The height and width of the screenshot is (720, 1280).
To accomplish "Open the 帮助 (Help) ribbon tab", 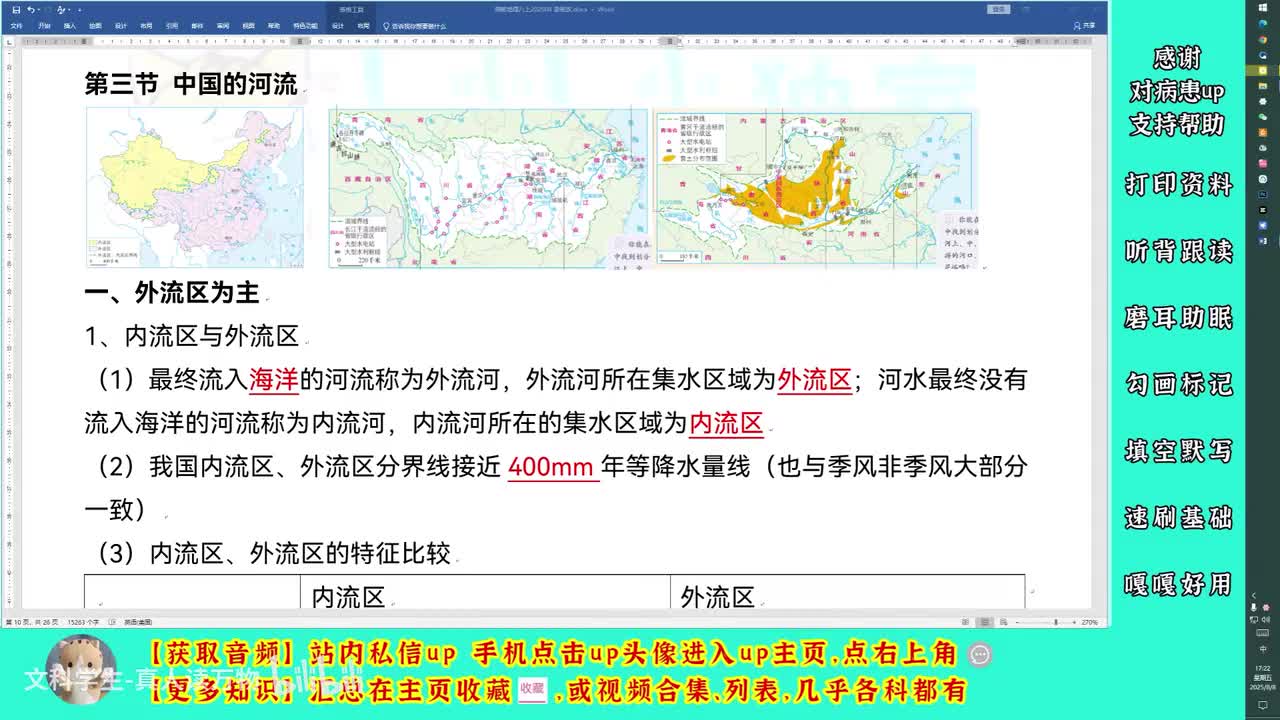I will click(x=273, y=25).
